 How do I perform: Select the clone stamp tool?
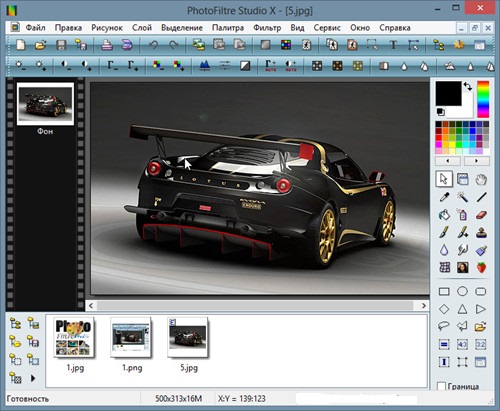point(481,232)
